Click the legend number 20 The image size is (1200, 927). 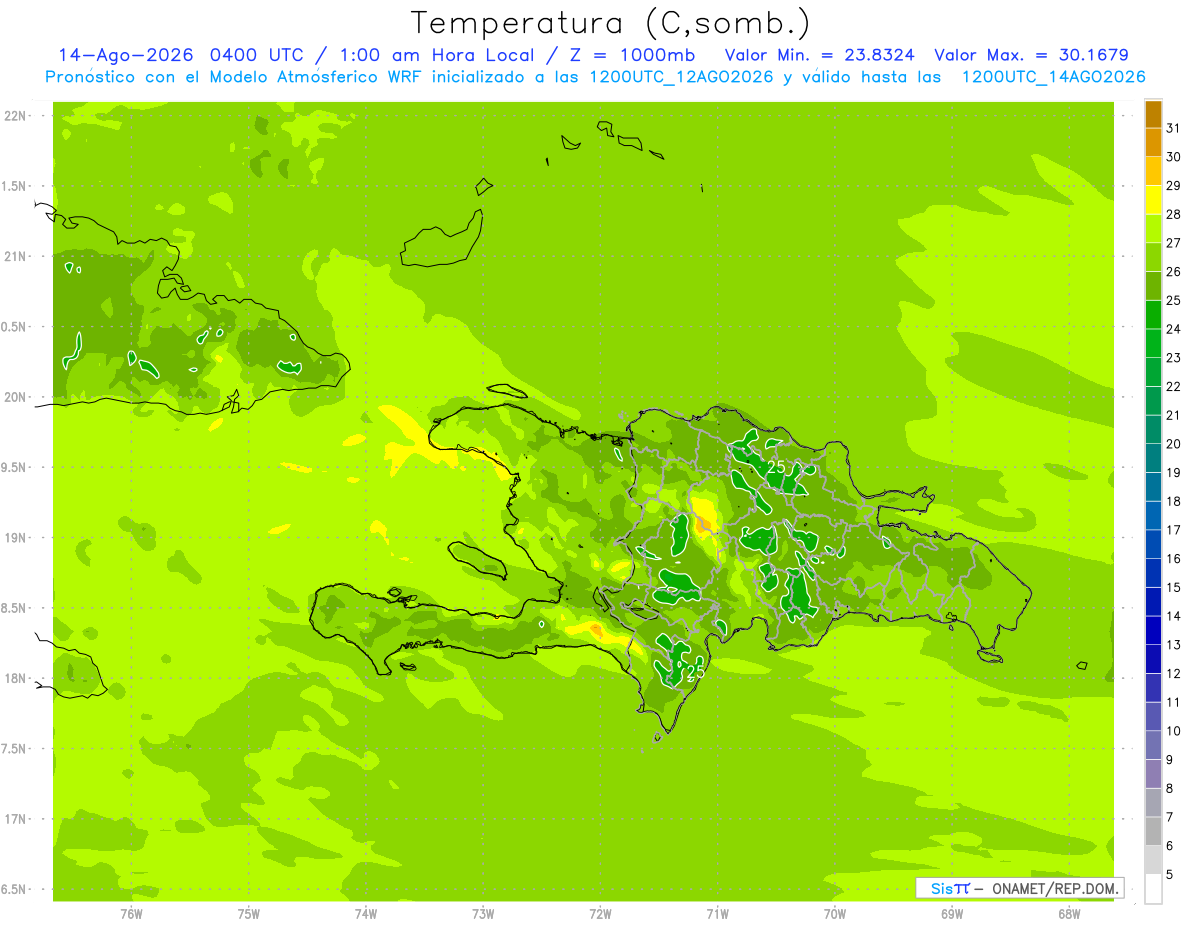(x=1174, y=444)
